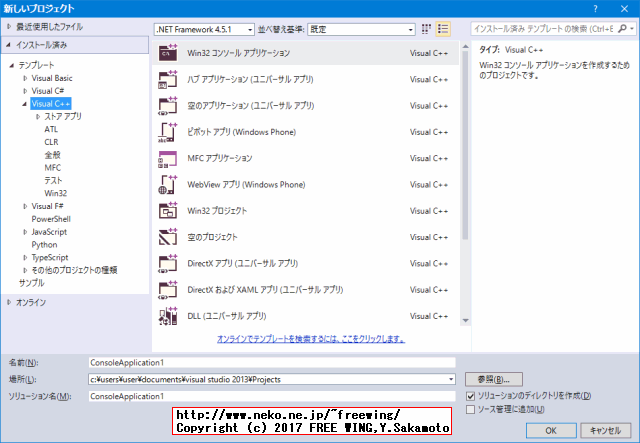Select MFC in the template tree

tap(53, 168)
